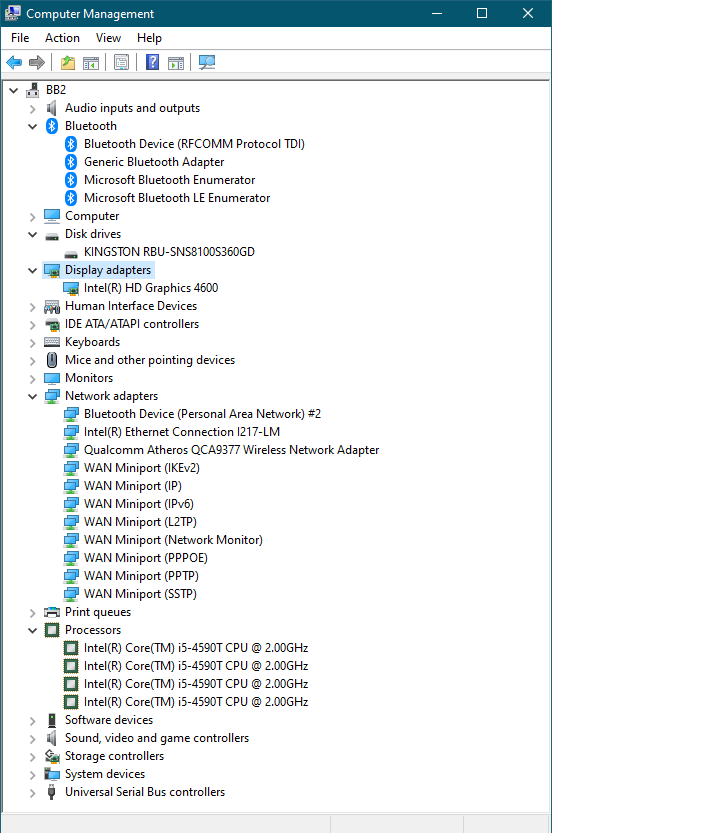Open the View menu
This screenshot has width=715, height=833.
click(108, 38)
